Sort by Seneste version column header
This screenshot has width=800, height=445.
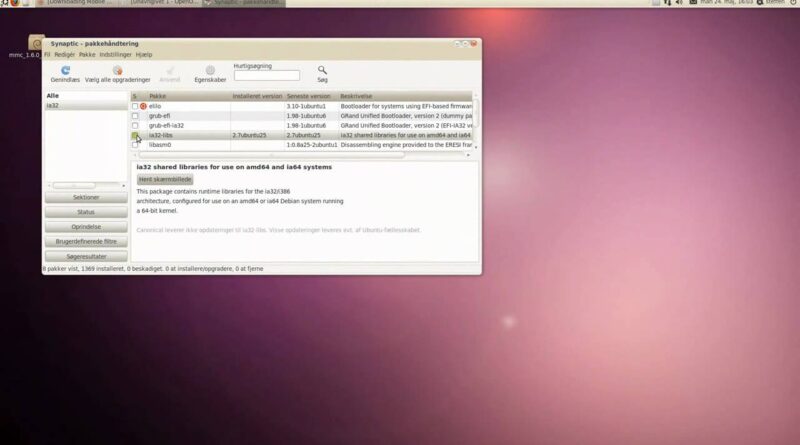click(312, 96)
